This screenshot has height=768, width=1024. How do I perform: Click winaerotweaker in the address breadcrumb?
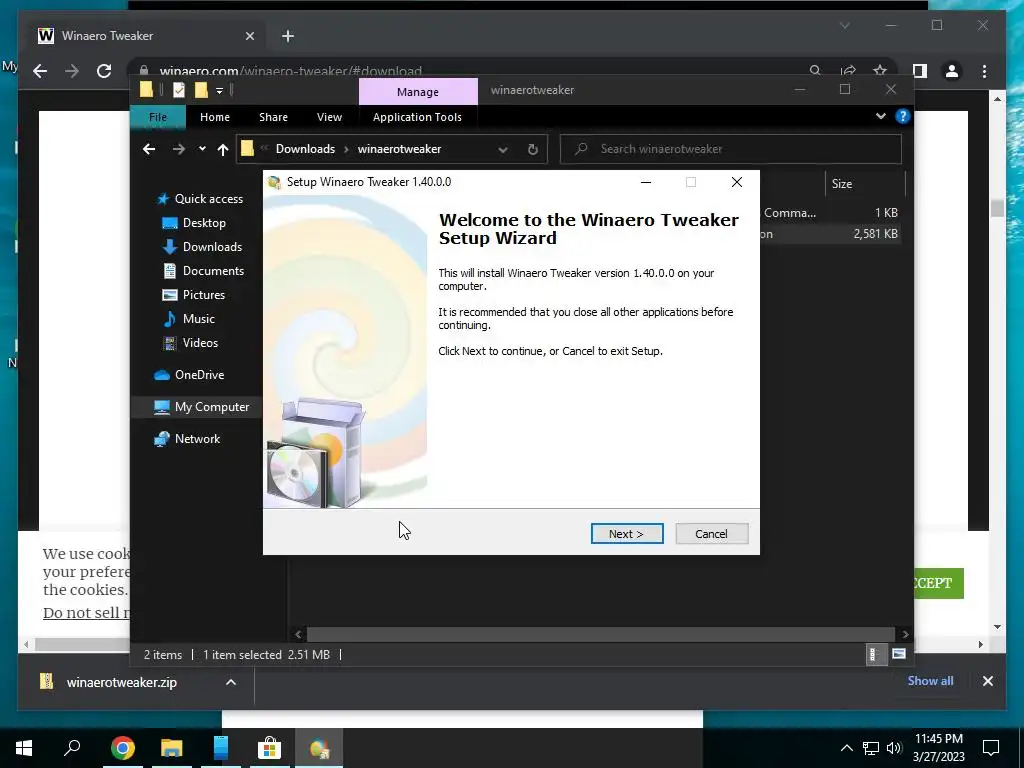point(399,149)
